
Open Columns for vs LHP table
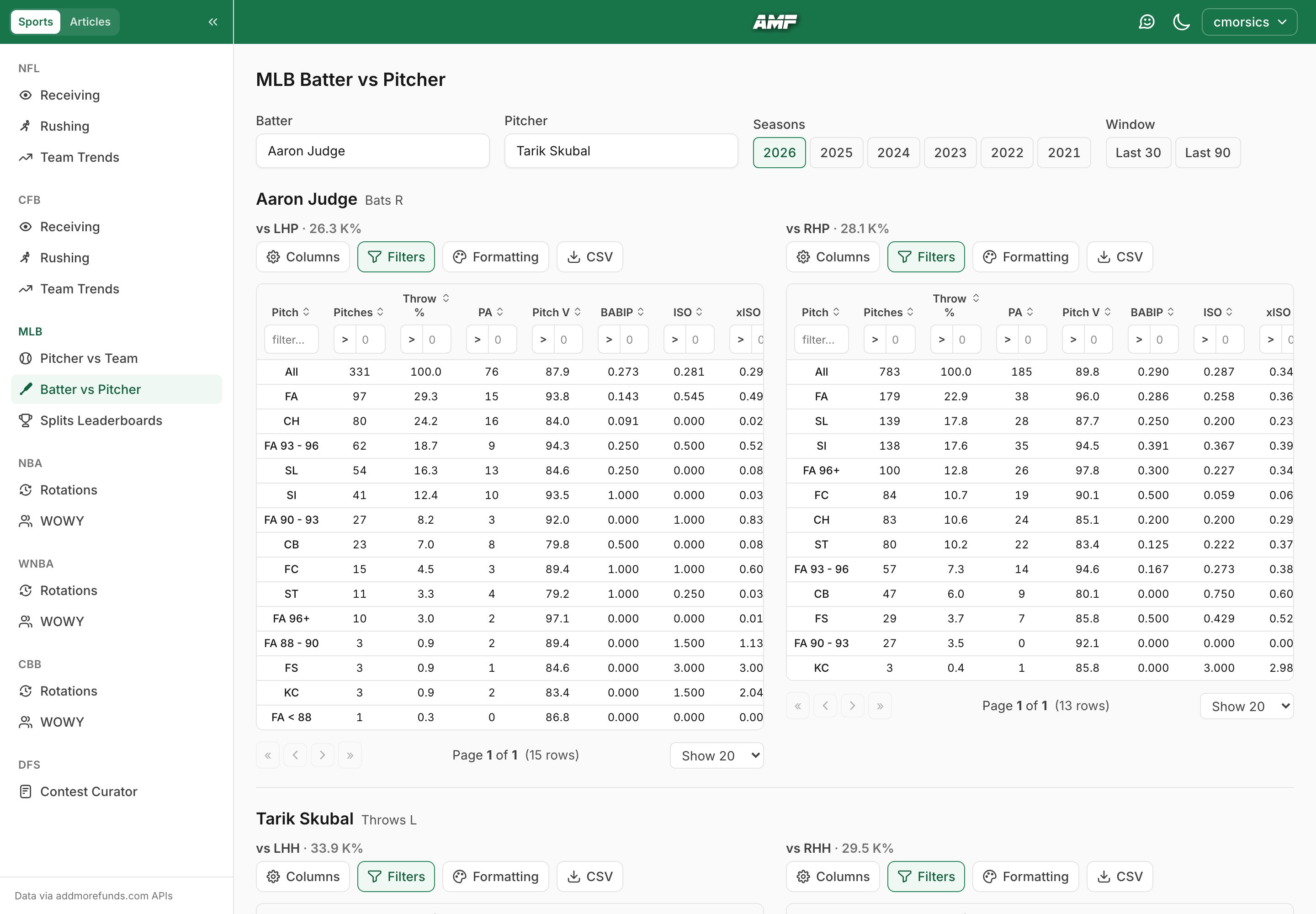tap(303, 256)
